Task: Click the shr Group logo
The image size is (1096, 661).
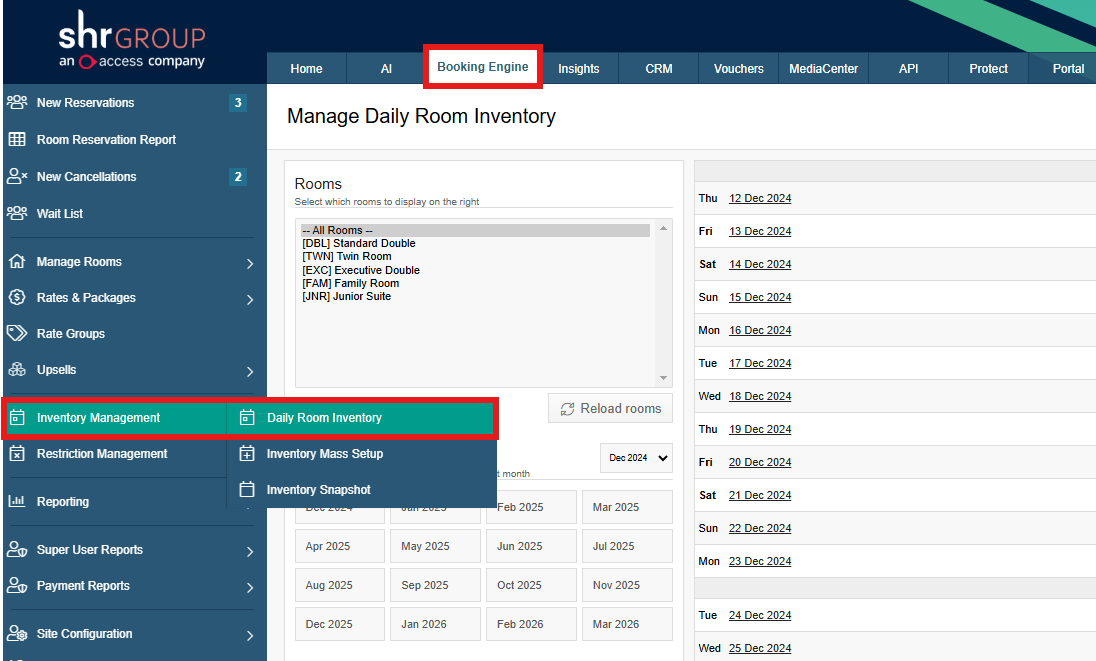Action: 132,40
